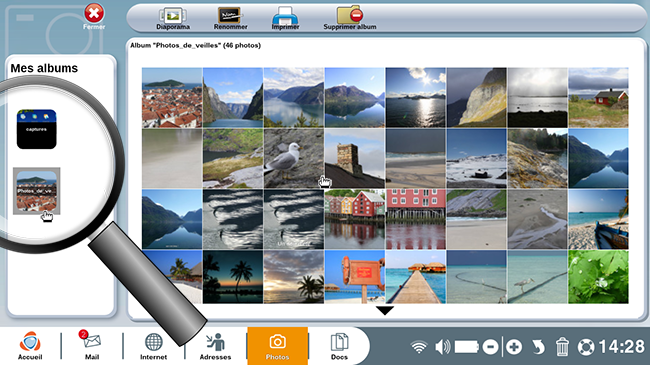Click the back arrow icon

(538, 347)
